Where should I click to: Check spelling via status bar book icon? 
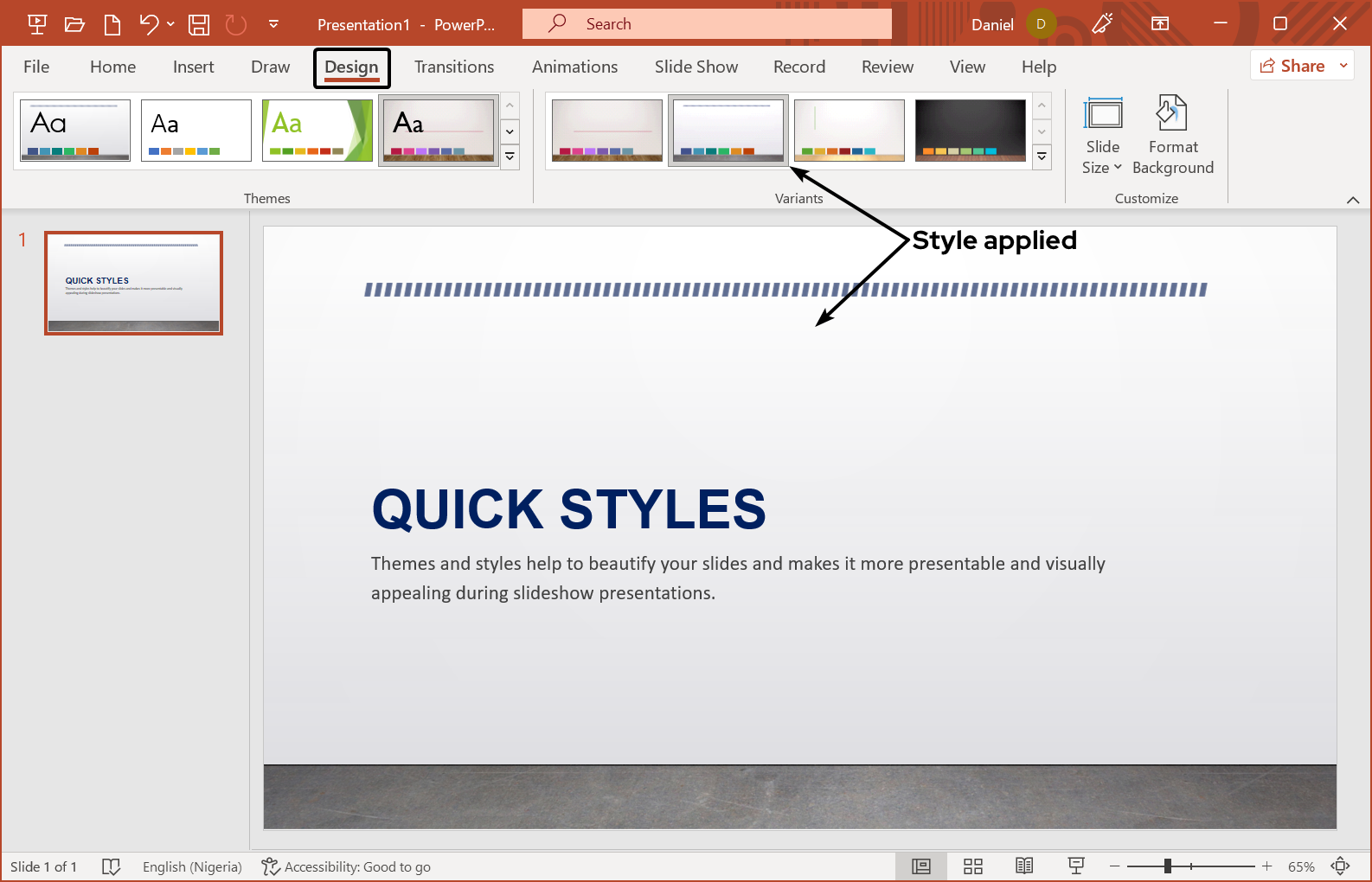click(x=111, y=866)
